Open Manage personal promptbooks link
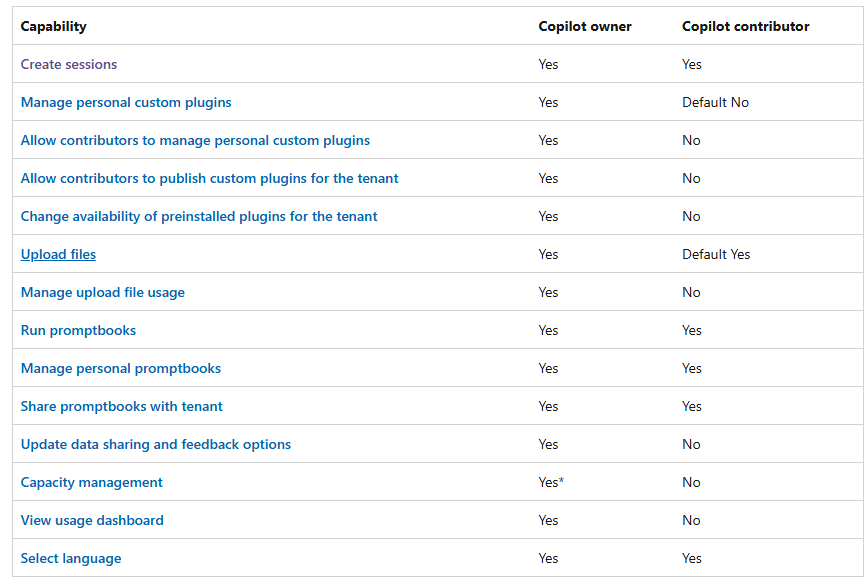 pos(121,368)
